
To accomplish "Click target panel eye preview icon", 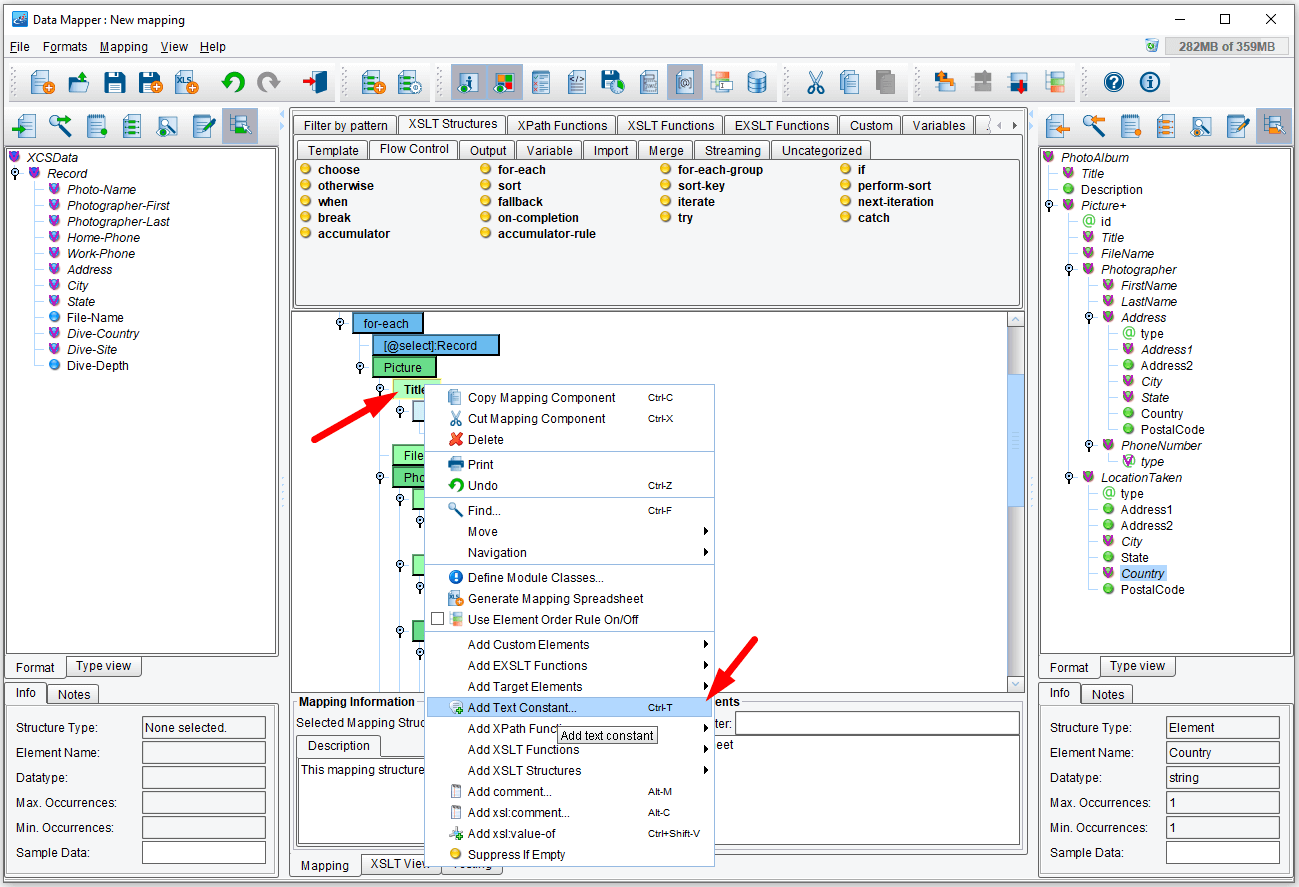I will point(1201,126).
